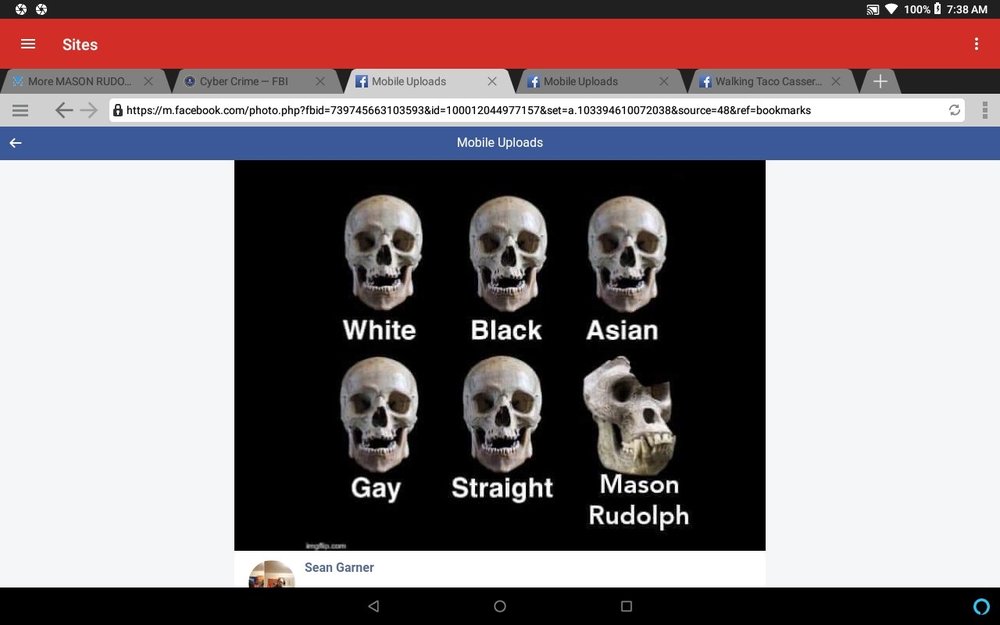Switch to the Cyber Crime — FBI tab
This screenshot has height=625, width=1000.
point(244,82)
